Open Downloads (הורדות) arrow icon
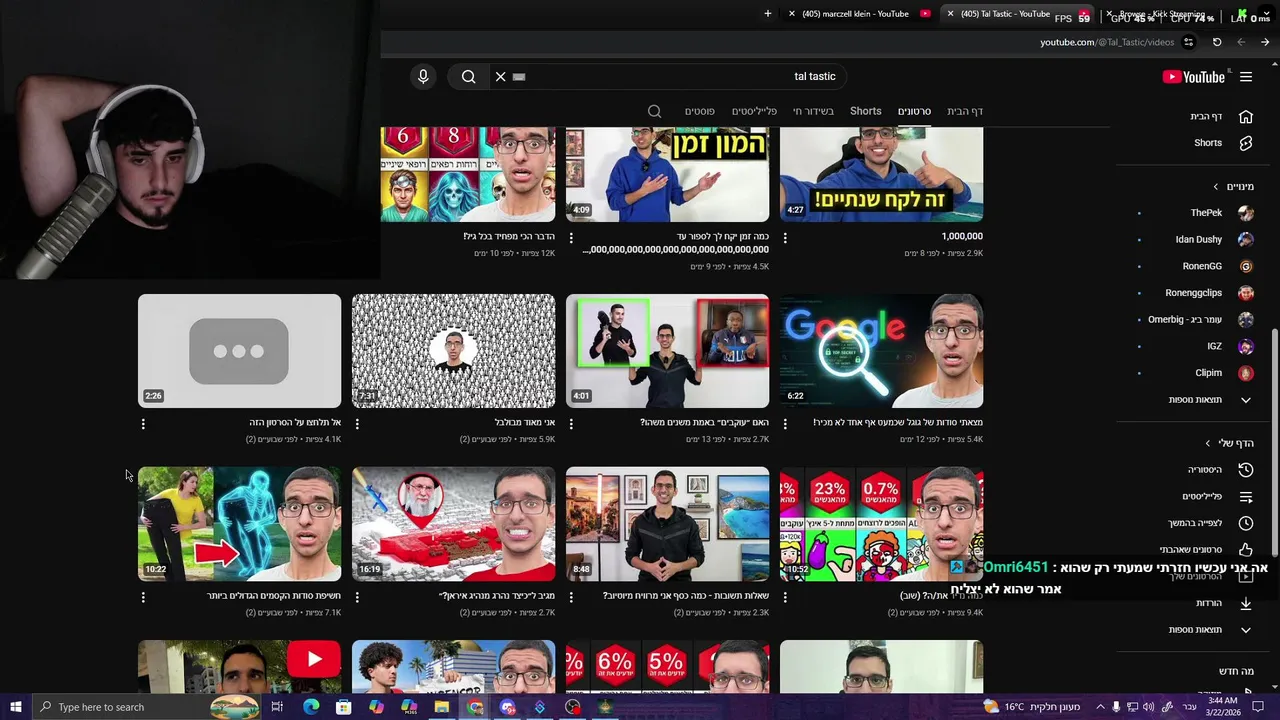 pos(1246,603)
